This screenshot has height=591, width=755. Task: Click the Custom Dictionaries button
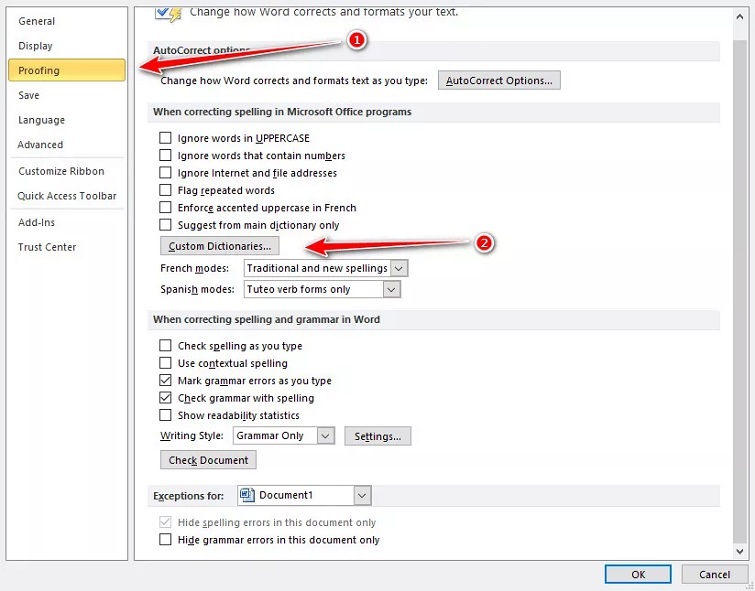coord(220,246)
